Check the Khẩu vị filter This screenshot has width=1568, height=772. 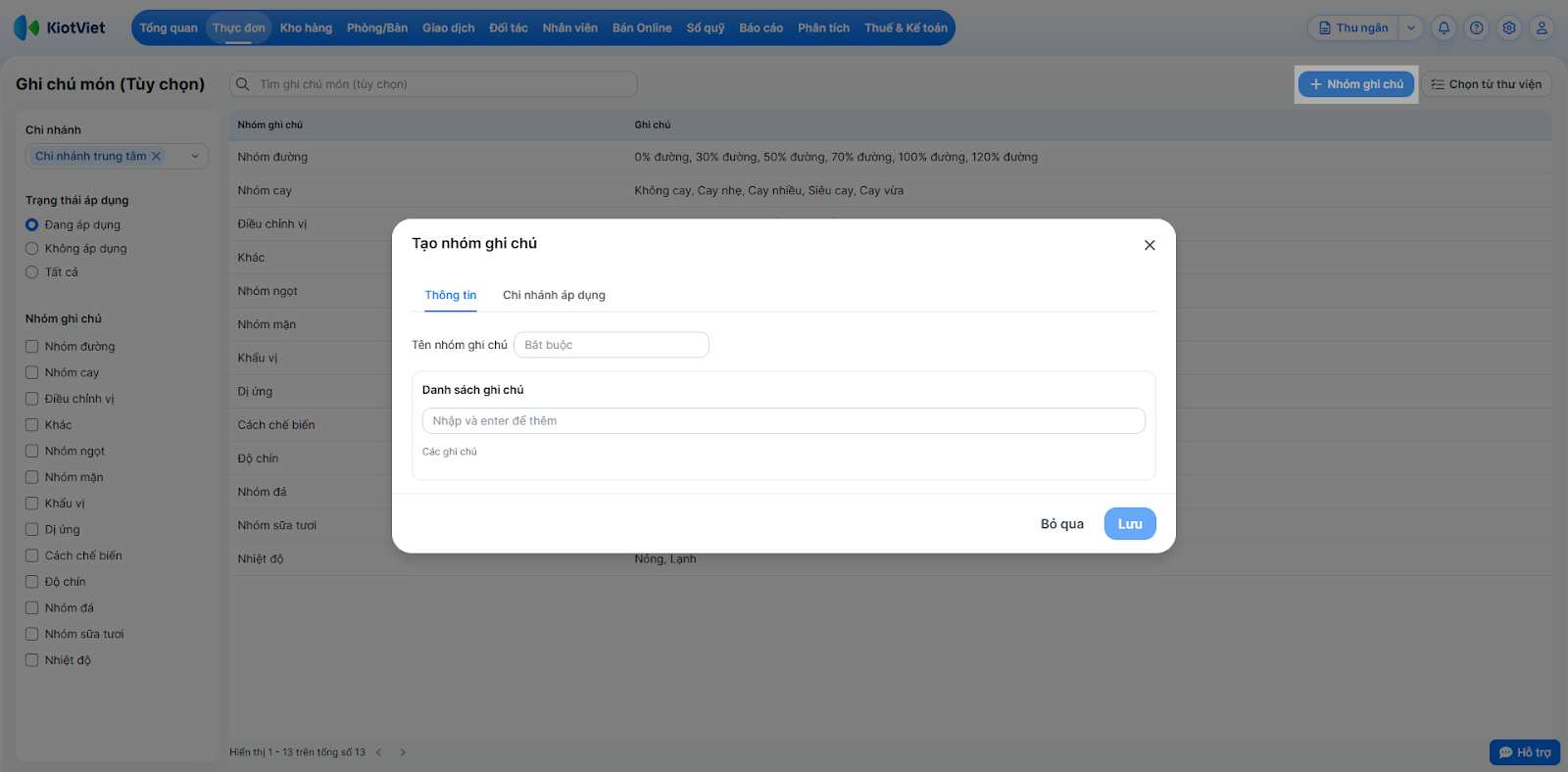[x=32, y=504]
